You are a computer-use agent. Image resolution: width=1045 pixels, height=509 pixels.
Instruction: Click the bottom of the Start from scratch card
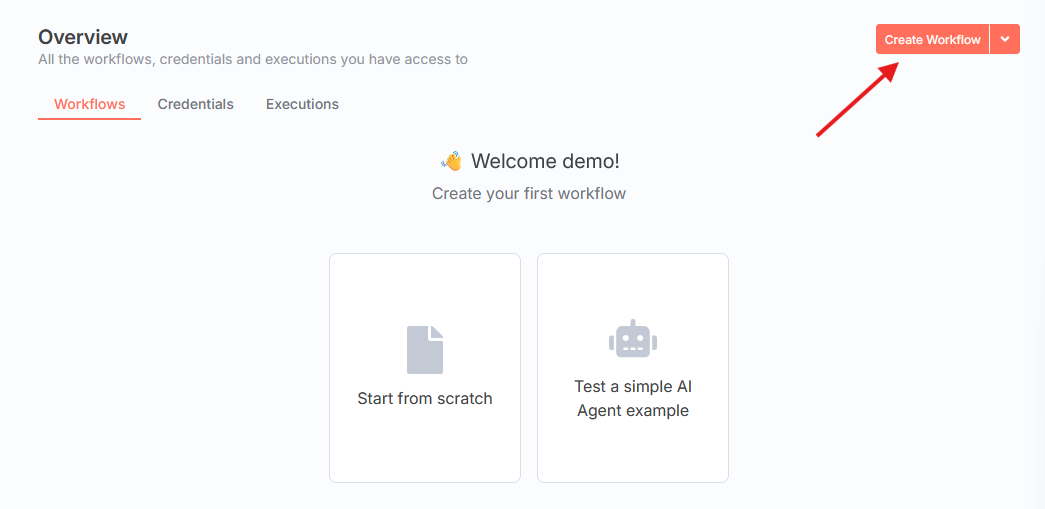pos(425,455)
